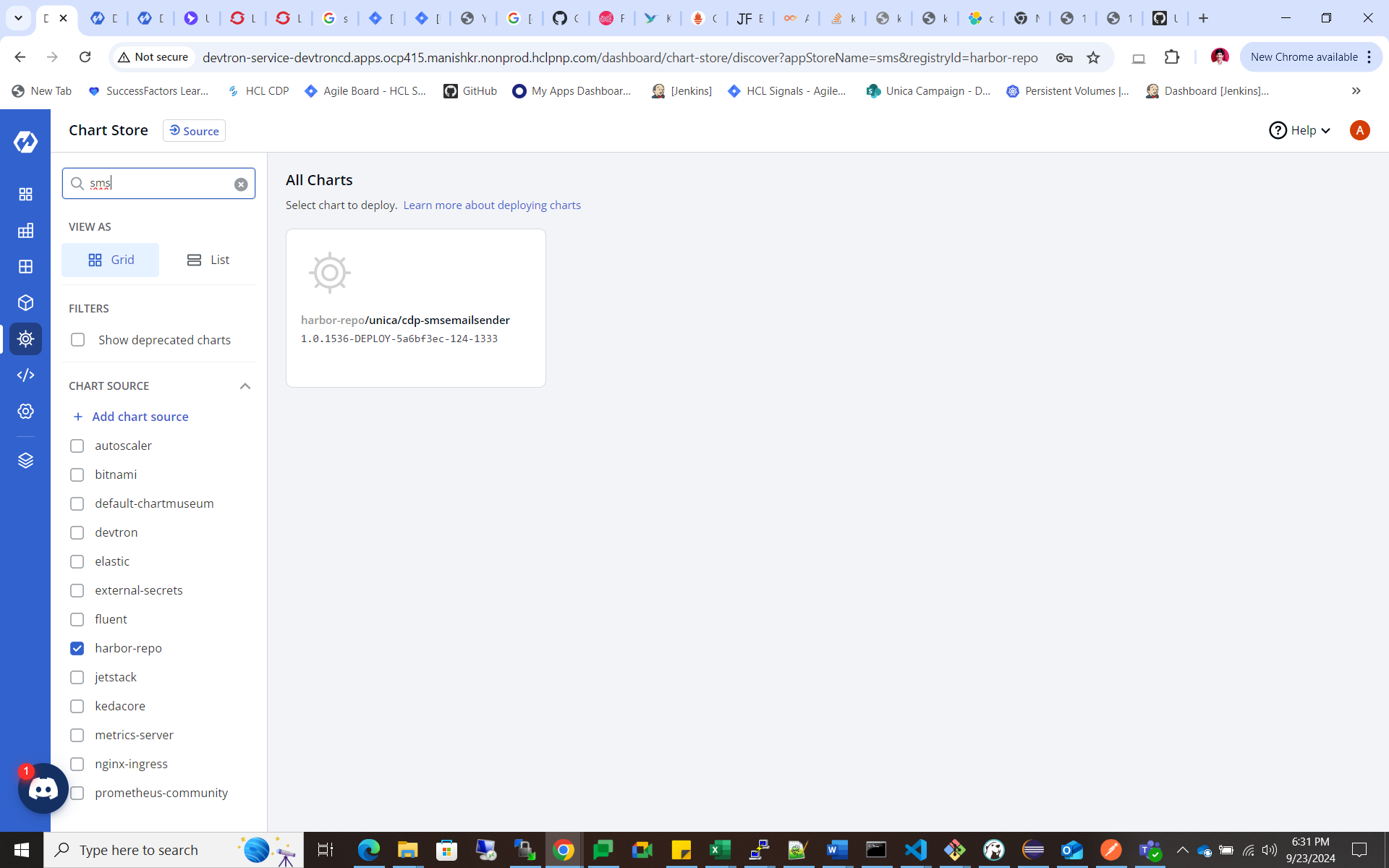Viewport: 1389px width, 868px height.
Task: Enable Show deprecated charts checkbox
Action: click(78, 340)
